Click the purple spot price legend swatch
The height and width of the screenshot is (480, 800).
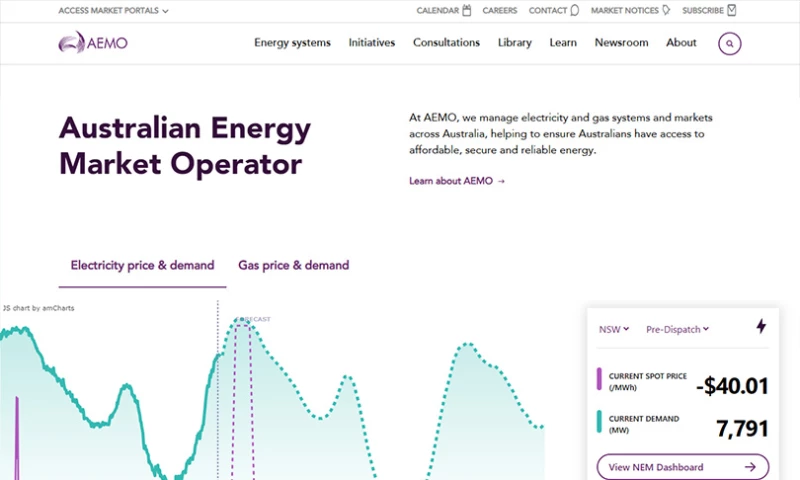[x=599, y=379]
